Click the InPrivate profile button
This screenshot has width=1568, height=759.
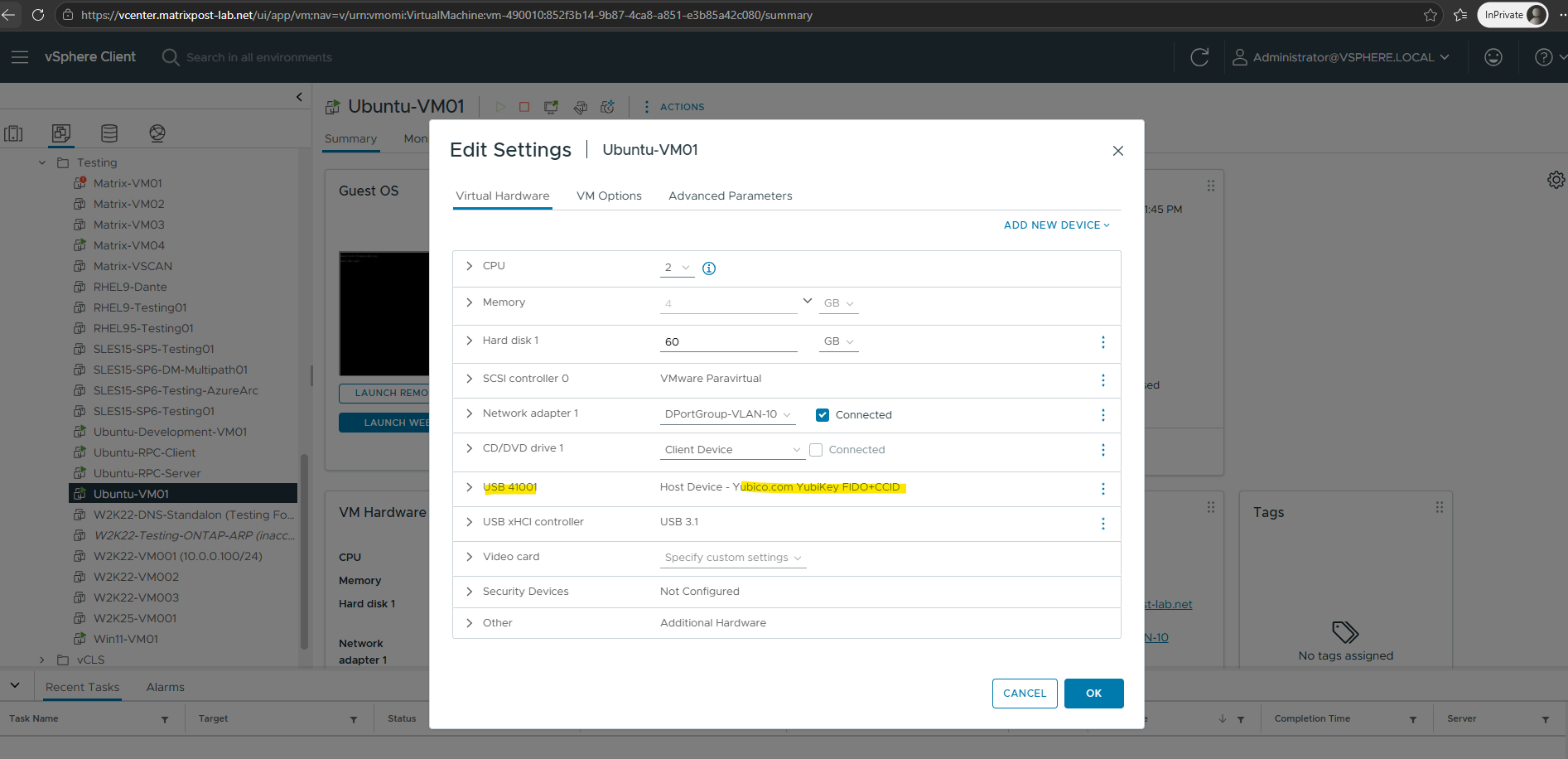pyautogui.click(x=1514, y=15)
